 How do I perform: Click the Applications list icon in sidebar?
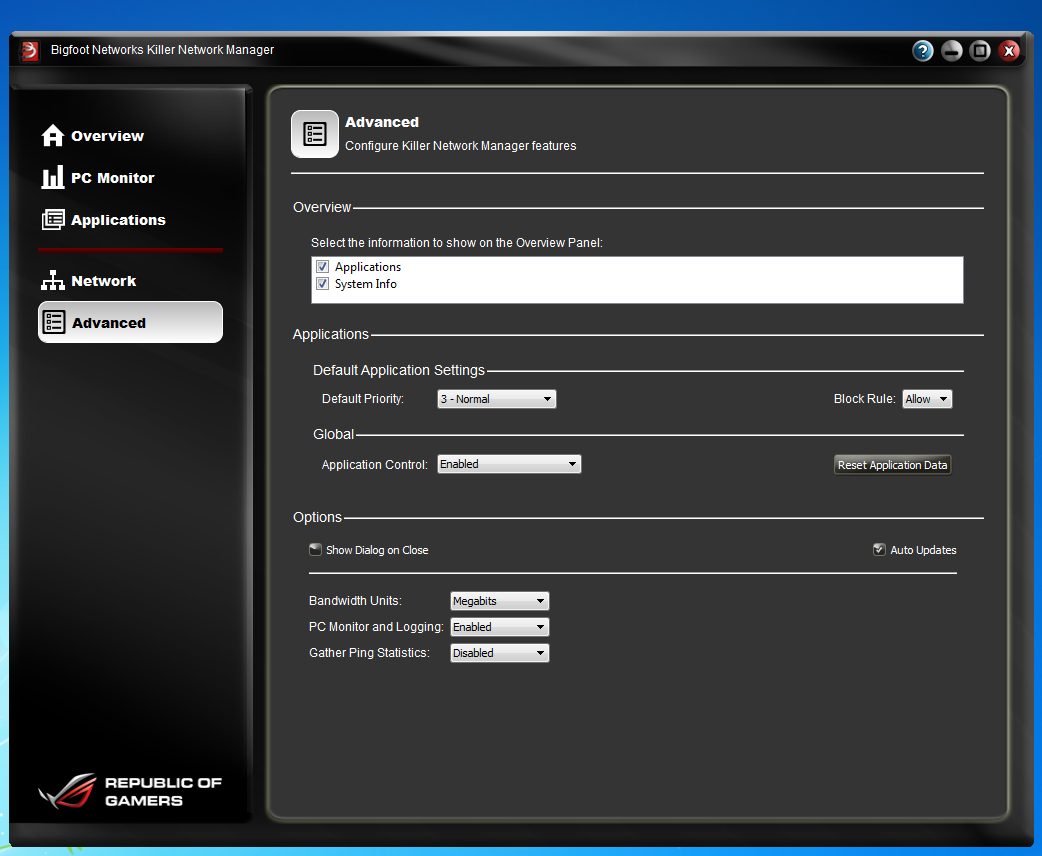coord(52,219)
